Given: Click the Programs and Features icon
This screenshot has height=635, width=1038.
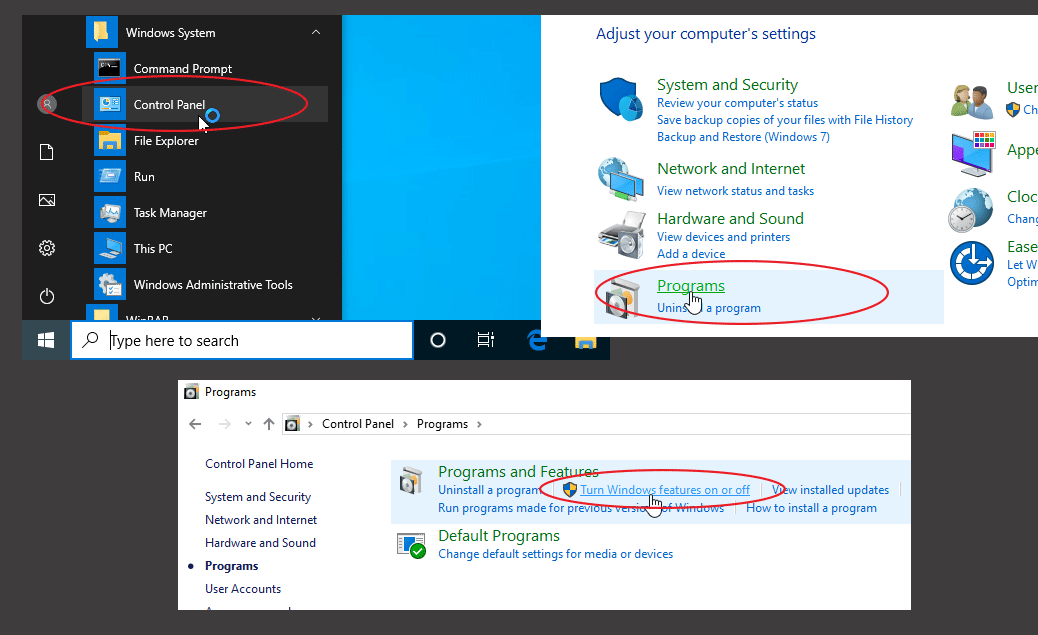Looking at the screenshot, I should point(411,481).
